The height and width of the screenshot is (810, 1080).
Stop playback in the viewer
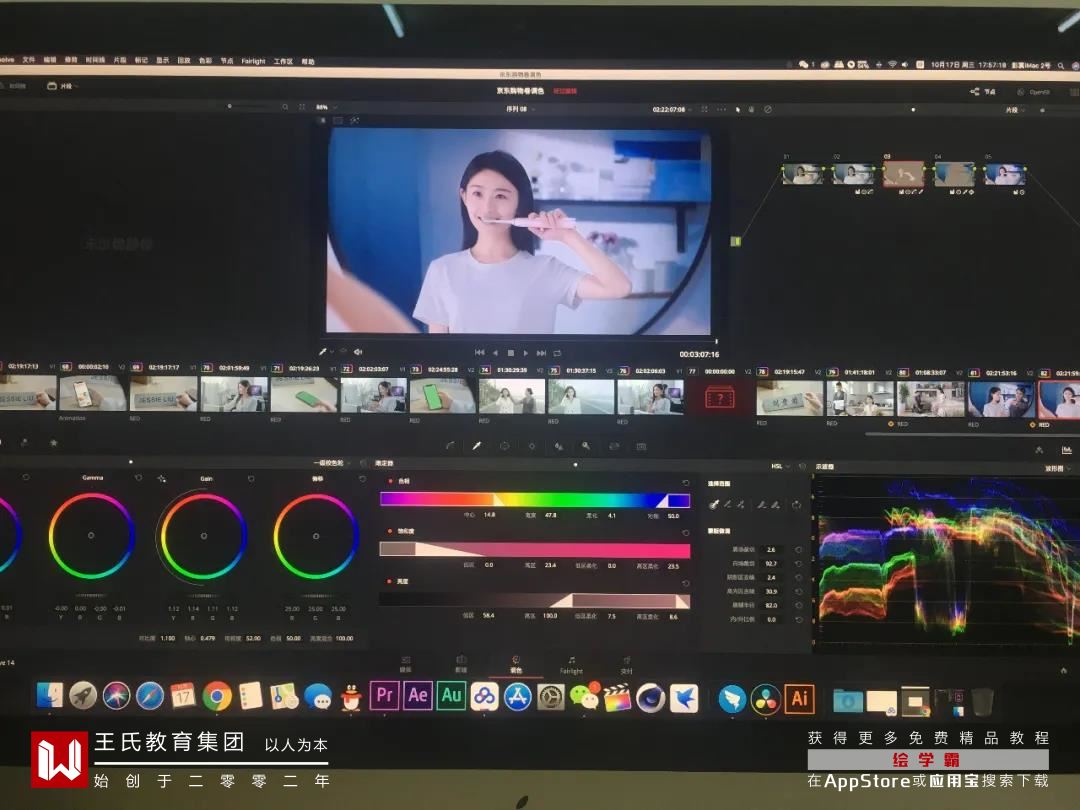510,353
